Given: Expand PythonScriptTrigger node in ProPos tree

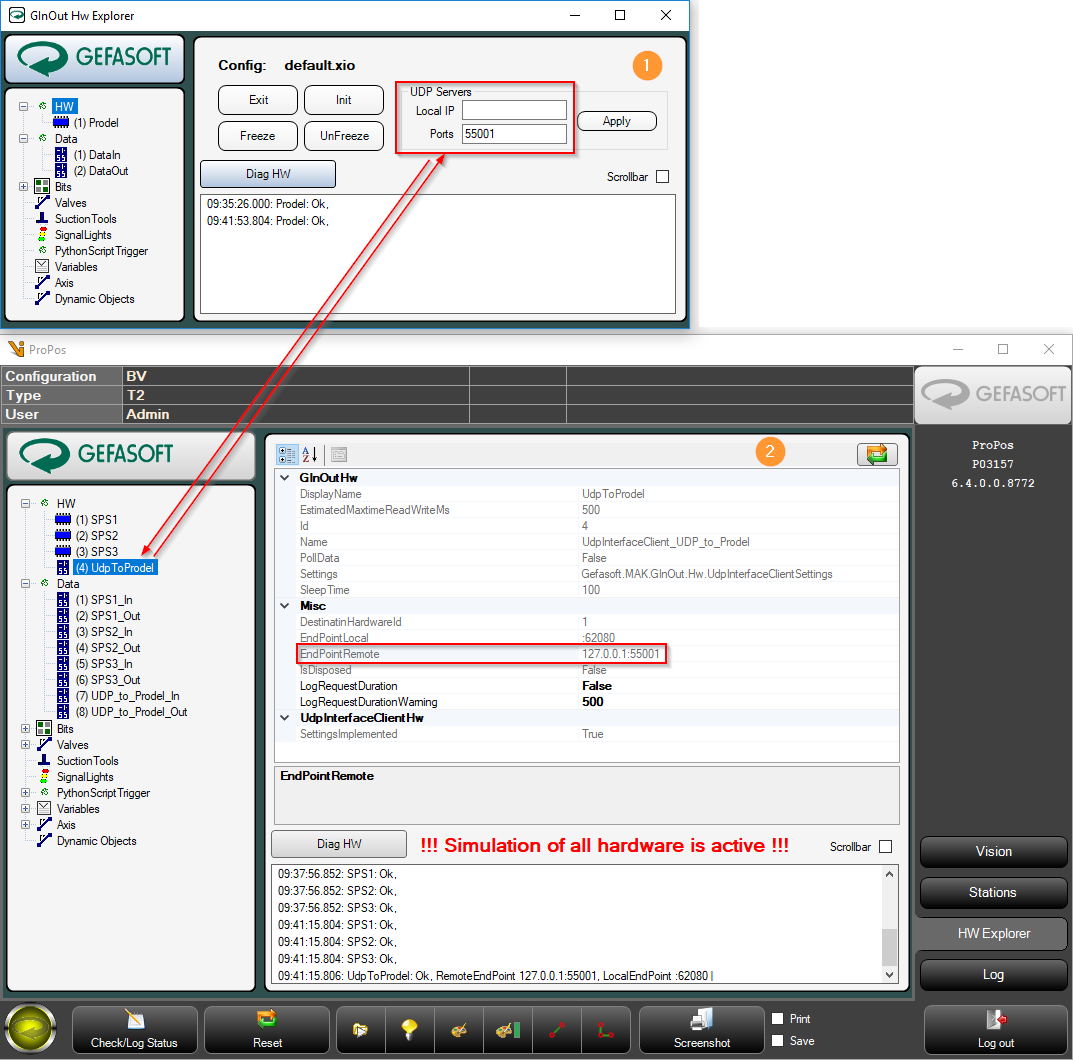Looking at the screenshot, I should [25, 792].
